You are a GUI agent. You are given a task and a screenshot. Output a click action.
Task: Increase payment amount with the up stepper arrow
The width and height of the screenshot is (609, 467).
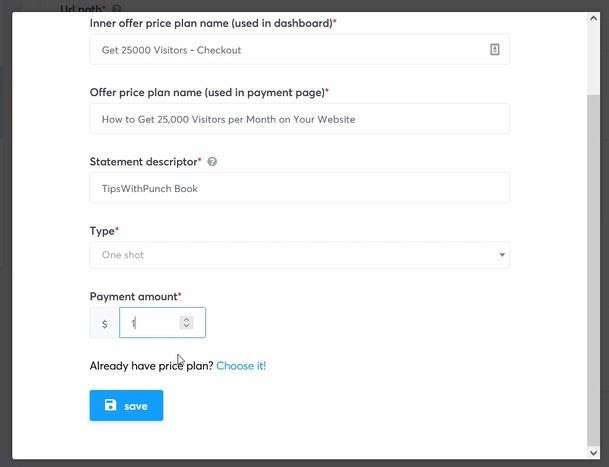click(186, 319)
